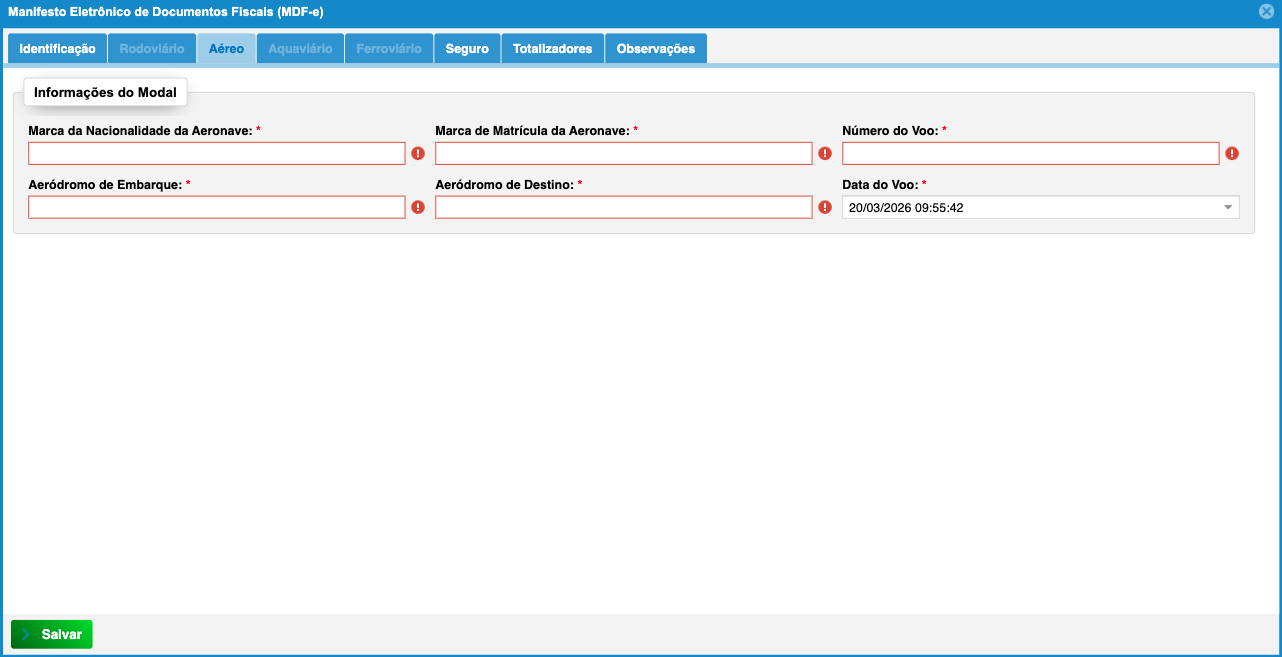
Task: Select the Aéreo tab
Action: (226, 49)
